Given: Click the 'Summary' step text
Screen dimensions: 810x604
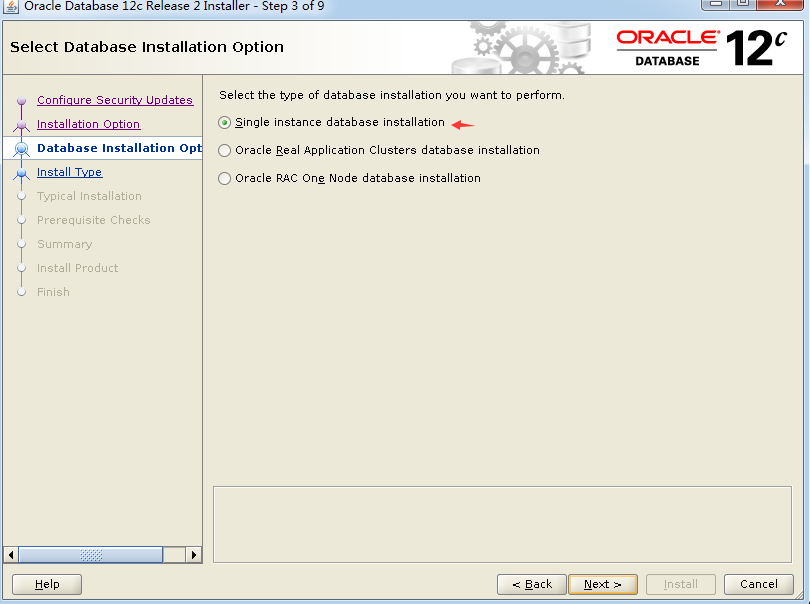Looking at the screenshot, I should (65, 244).
